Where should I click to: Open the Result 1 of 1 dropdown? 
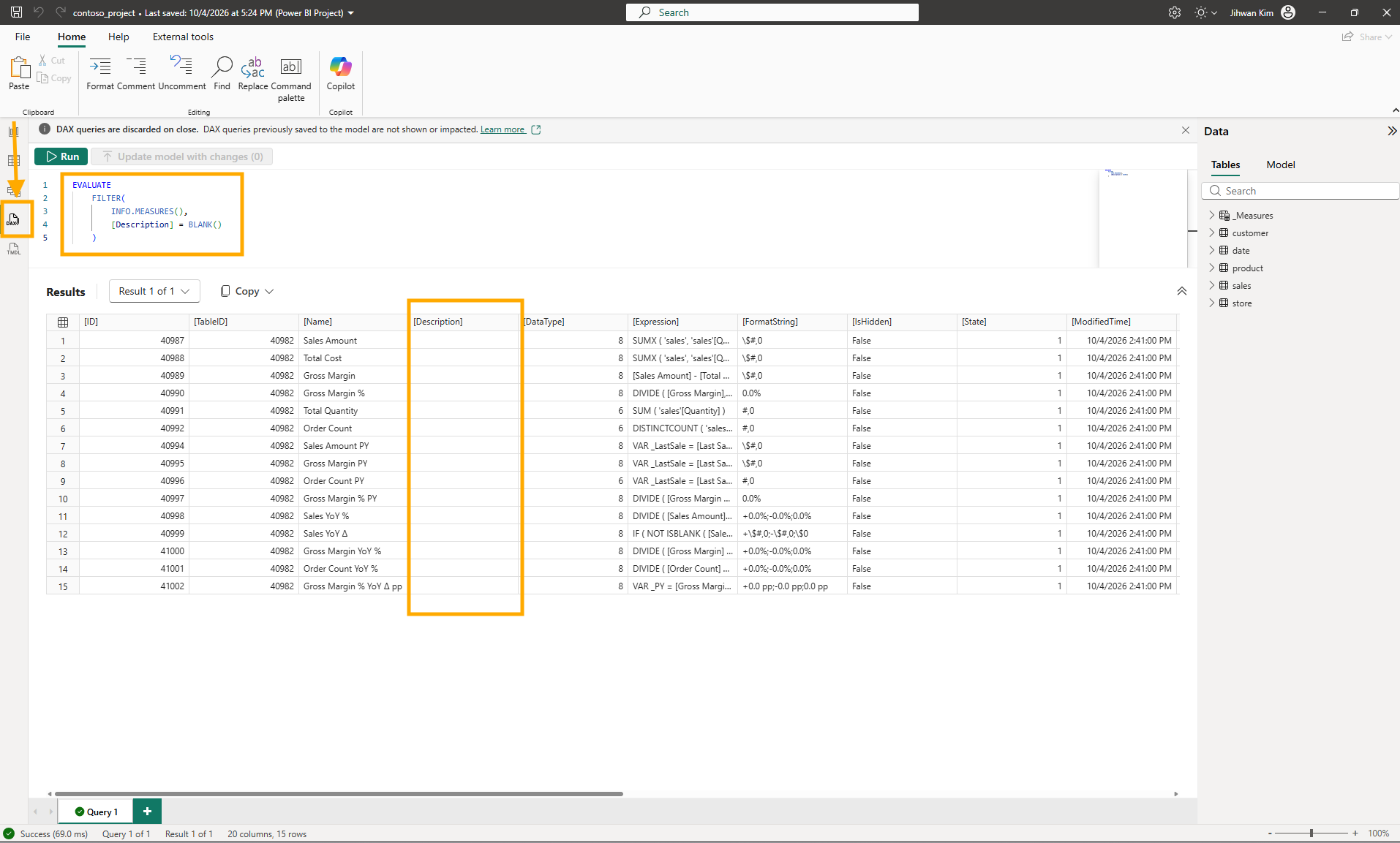click(154, 291)
